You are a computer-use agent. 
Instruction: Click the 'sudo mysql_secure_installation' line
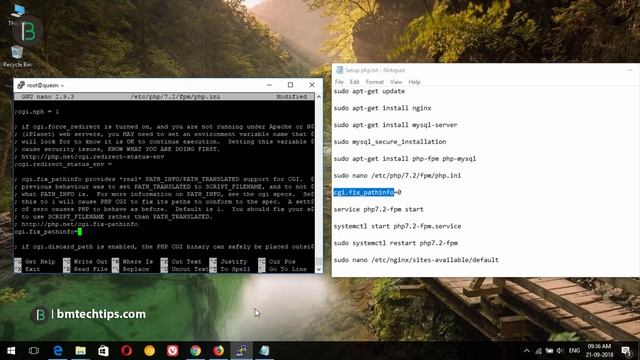(390, 142)
